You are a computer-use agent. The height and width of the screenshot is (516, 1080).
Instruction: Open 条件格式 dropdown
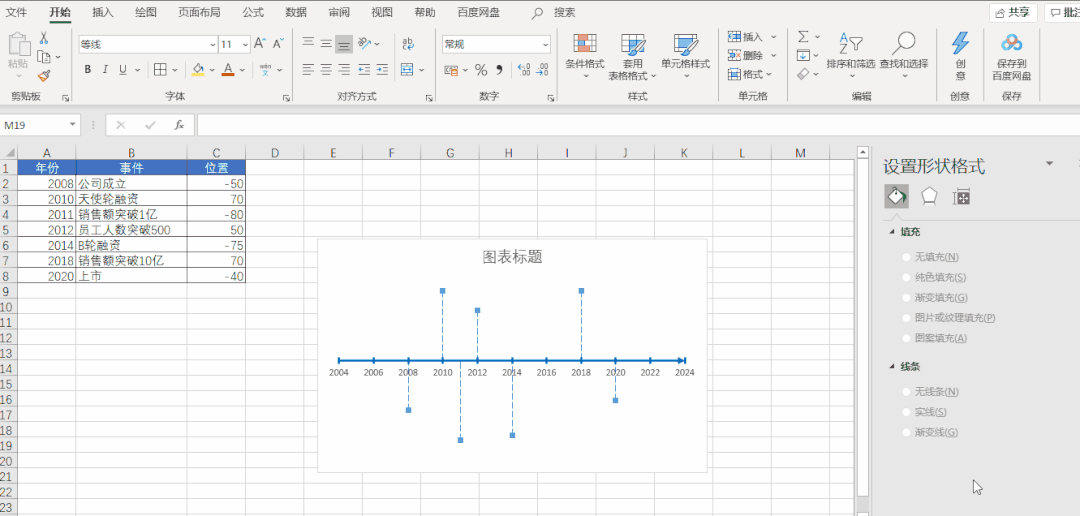pyautogui.click(x=585, y=56)
